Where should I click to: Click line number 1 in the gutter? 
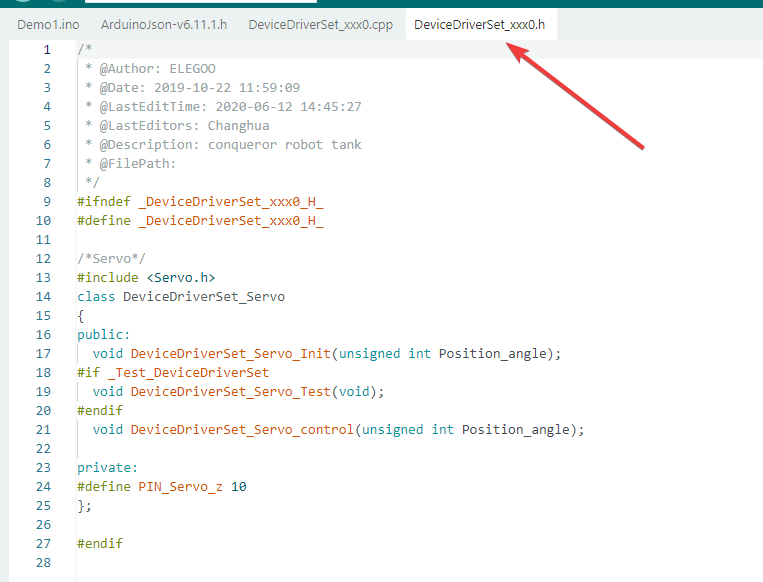(x=47, y=50)
